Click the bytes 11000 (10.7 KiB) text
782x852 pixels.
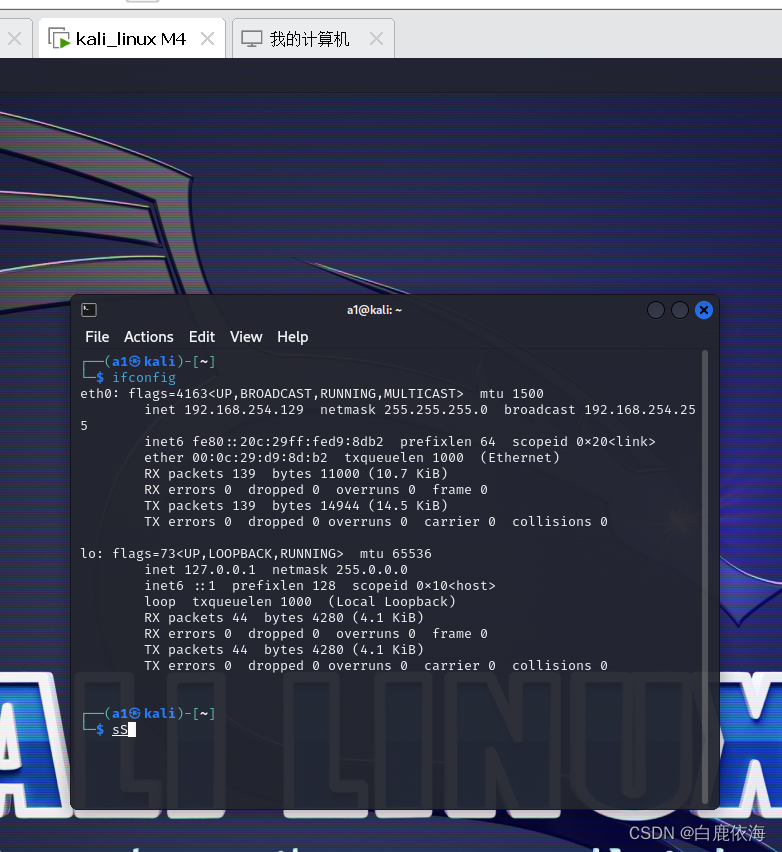point(360,474)
